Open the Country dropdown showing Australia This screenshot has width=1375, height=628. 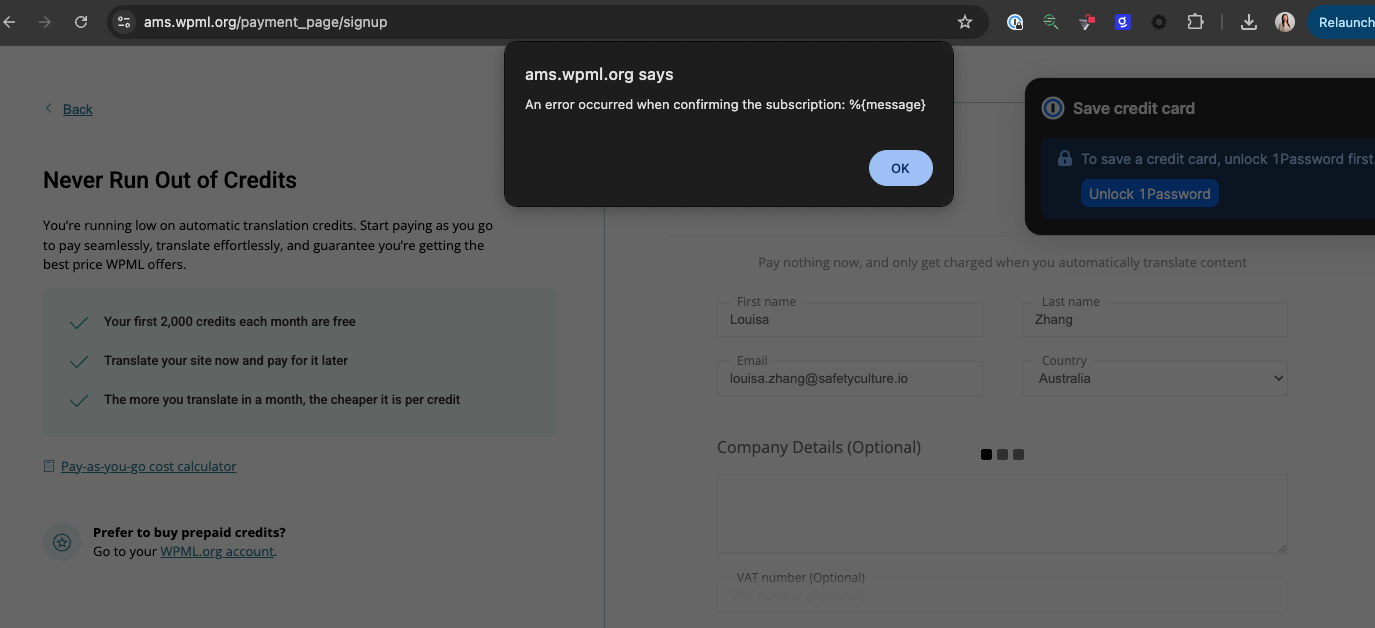(1155, 378)
